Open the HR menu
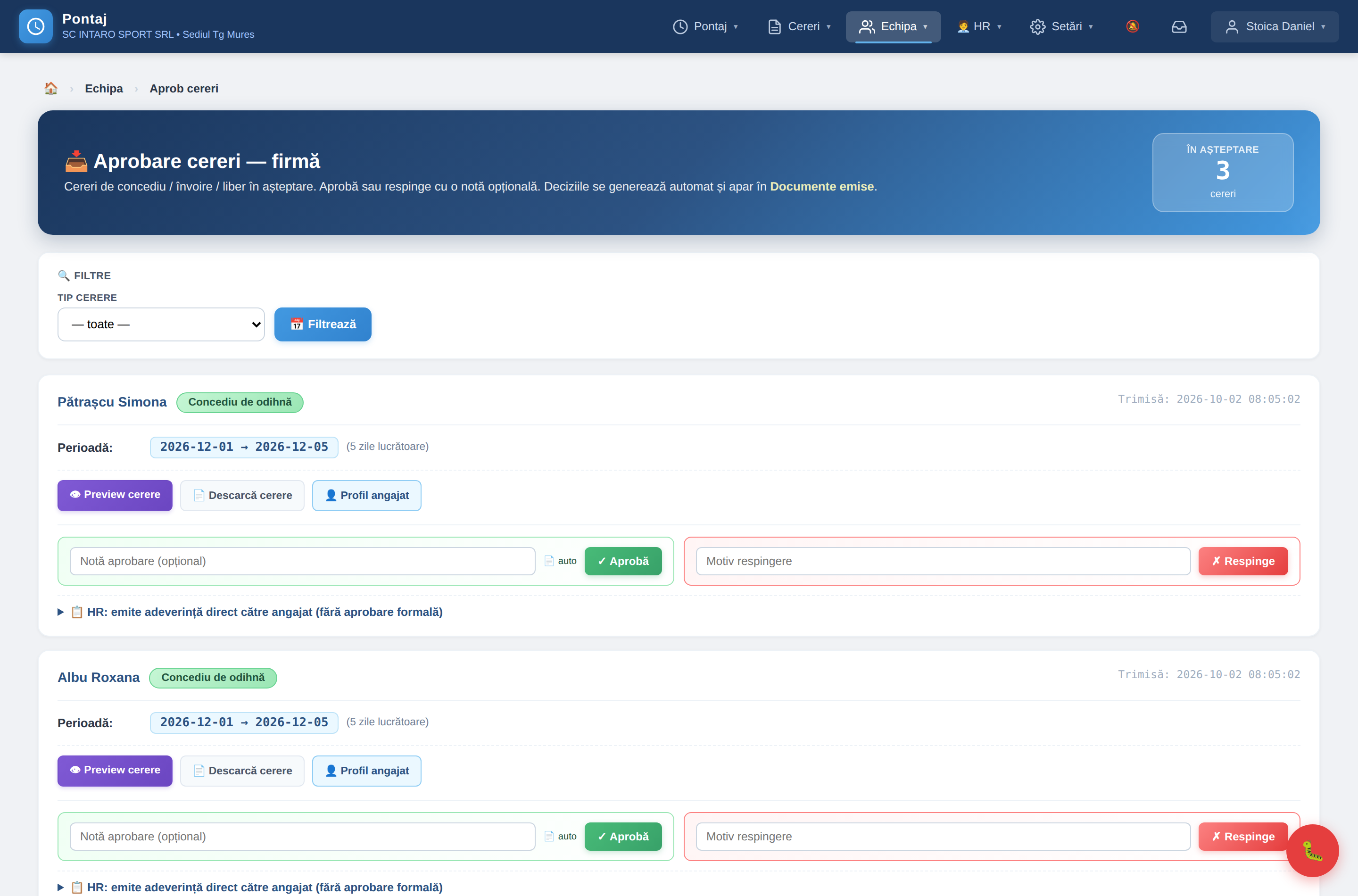The height and width of the screenshot is (896, 1358). pyautogui.click(x=979, y=26)
